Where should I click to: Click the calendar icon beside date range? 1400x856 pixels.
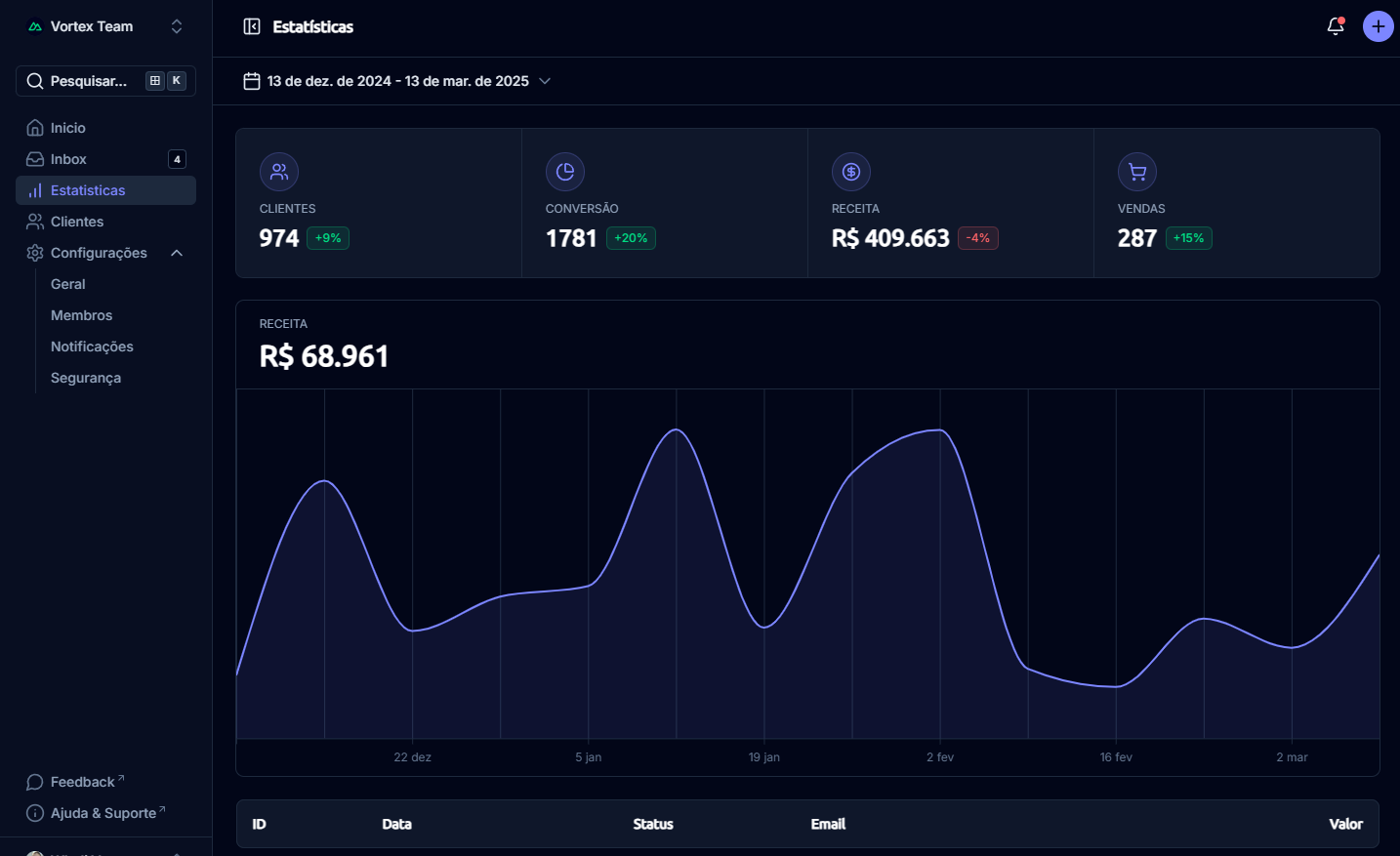(252, 81)
